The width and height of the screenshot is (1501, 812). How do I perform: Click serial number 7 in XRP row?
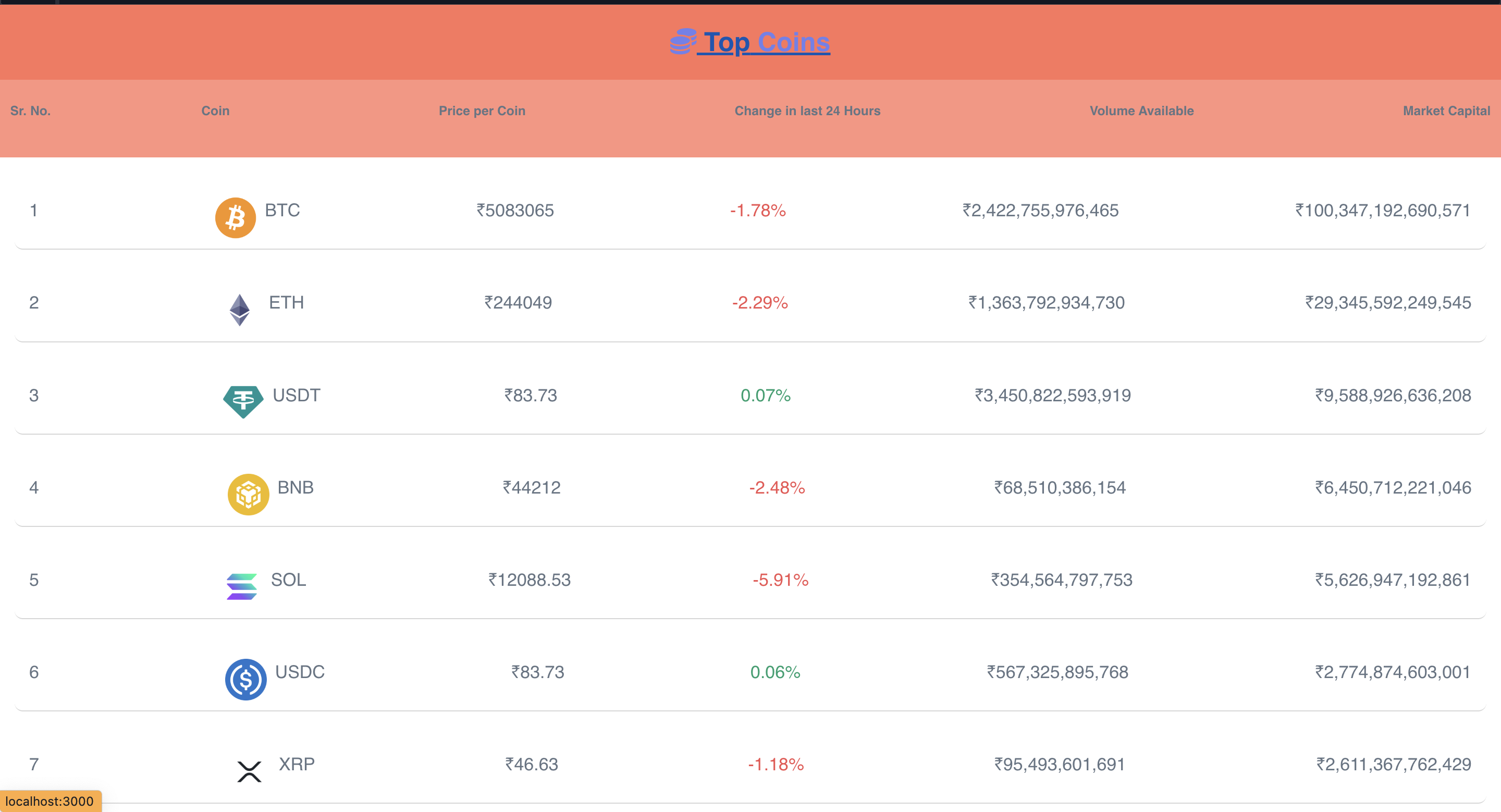coord(34,764)
